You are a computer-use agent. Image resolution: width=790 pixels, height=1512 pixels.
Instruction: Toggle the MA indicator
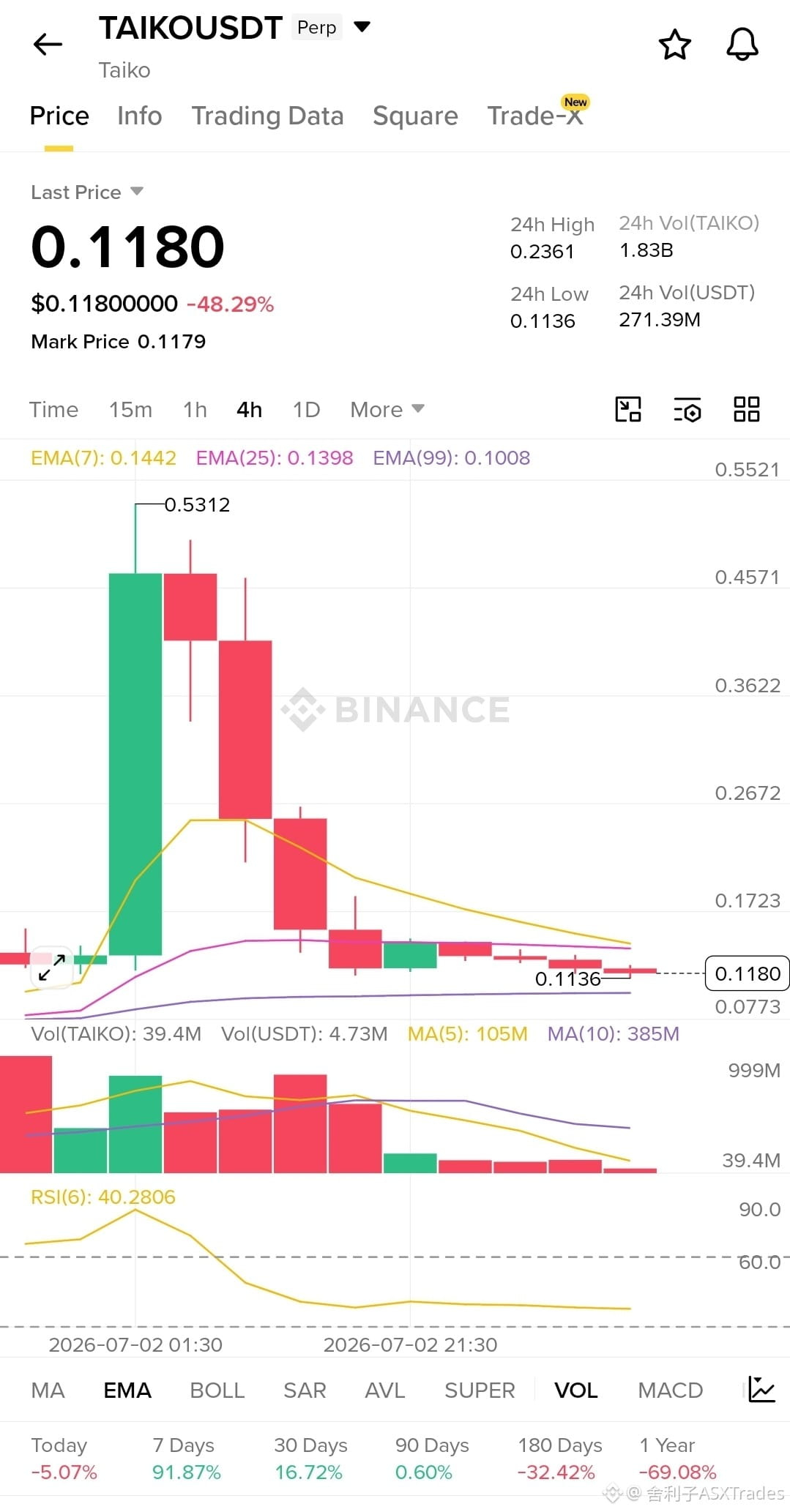point(48,1390)
